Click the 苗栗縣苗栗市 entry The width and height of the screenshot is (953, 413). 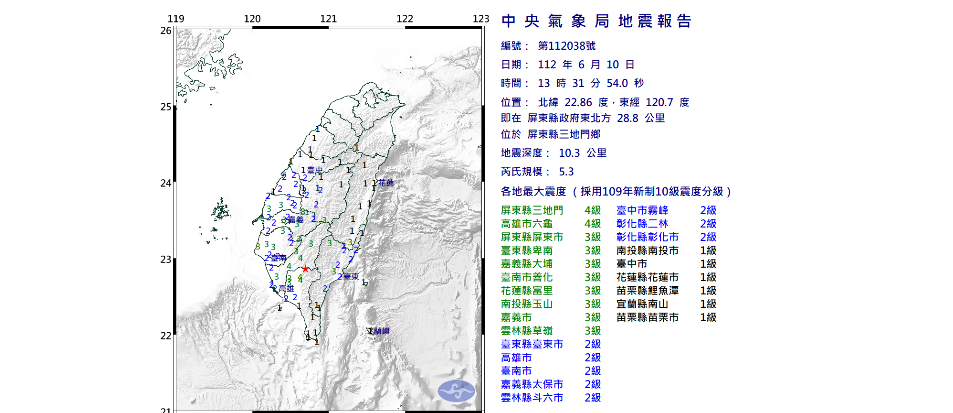pos(667,317)
